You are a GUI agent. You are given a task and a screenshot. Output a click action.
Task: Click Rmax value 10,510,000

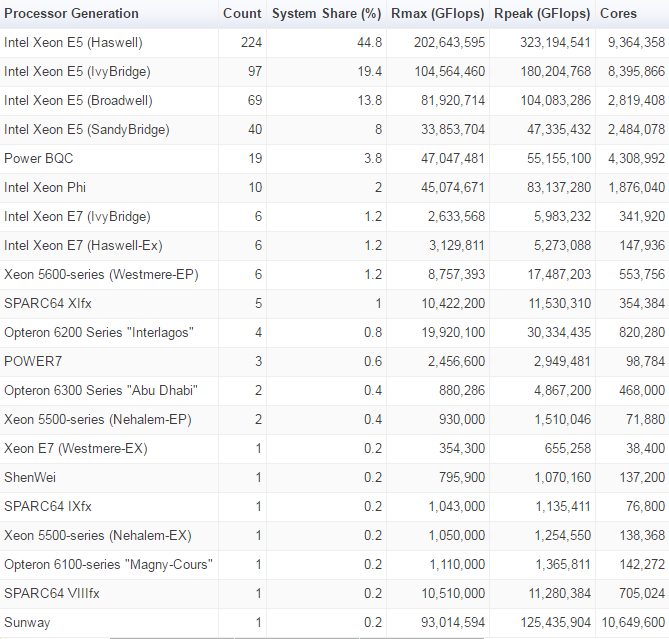[x=454, y=594]
